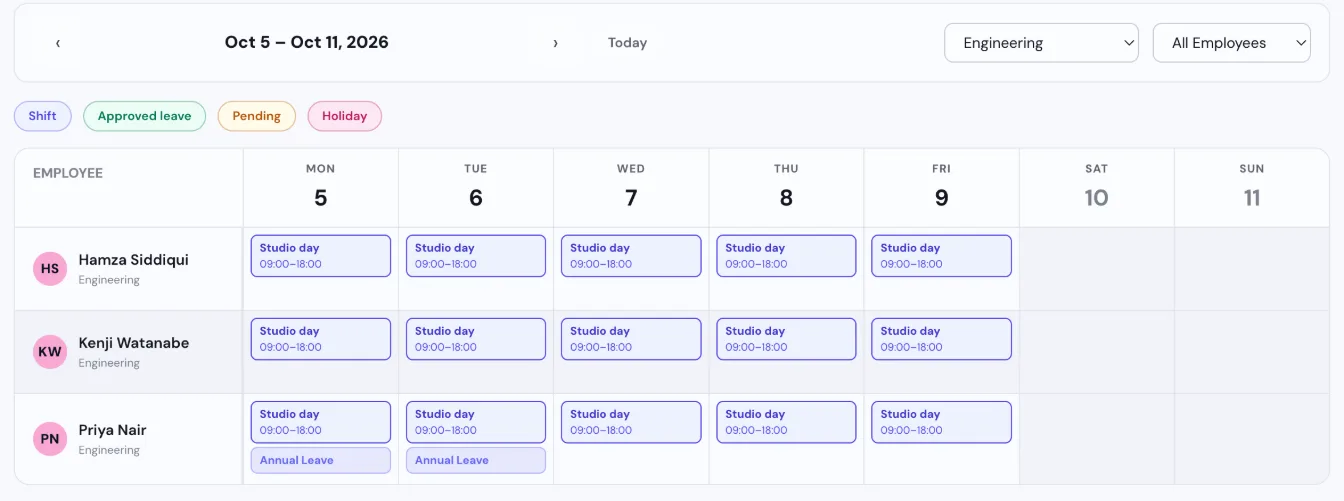Viewport: 1344px width, 501px height.
Task: Click the Shift legend chip
Action: pos(43,116)
